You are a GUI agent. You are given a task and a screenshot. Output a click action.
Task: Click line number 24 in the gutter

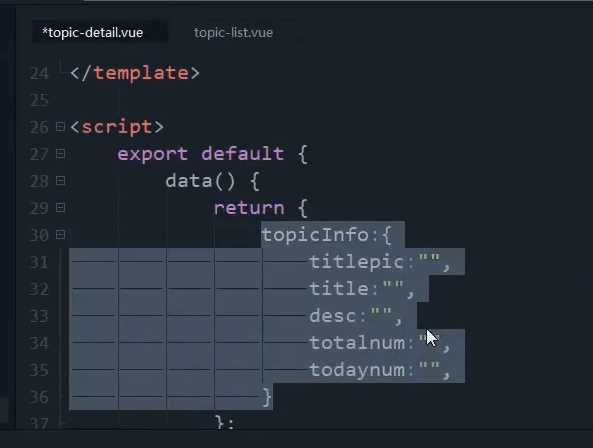point(39,73)
